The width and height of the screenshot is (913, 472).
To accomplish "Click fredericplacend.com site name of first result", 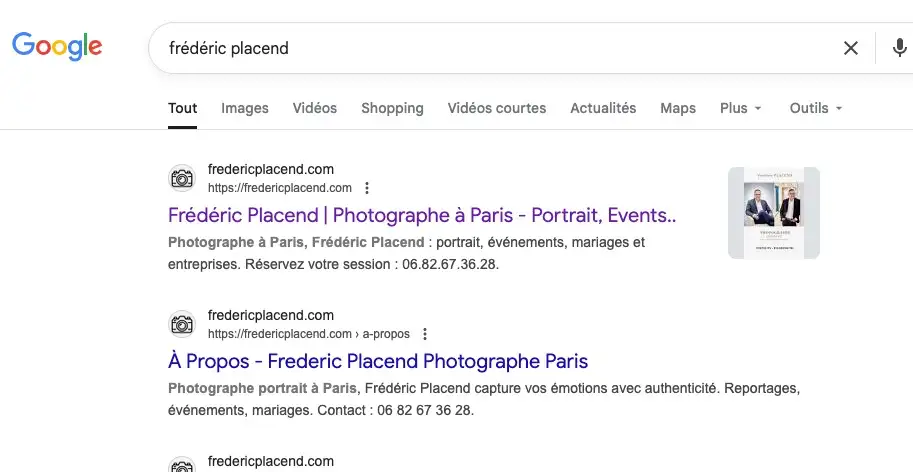I will click(x=271, y=169).
